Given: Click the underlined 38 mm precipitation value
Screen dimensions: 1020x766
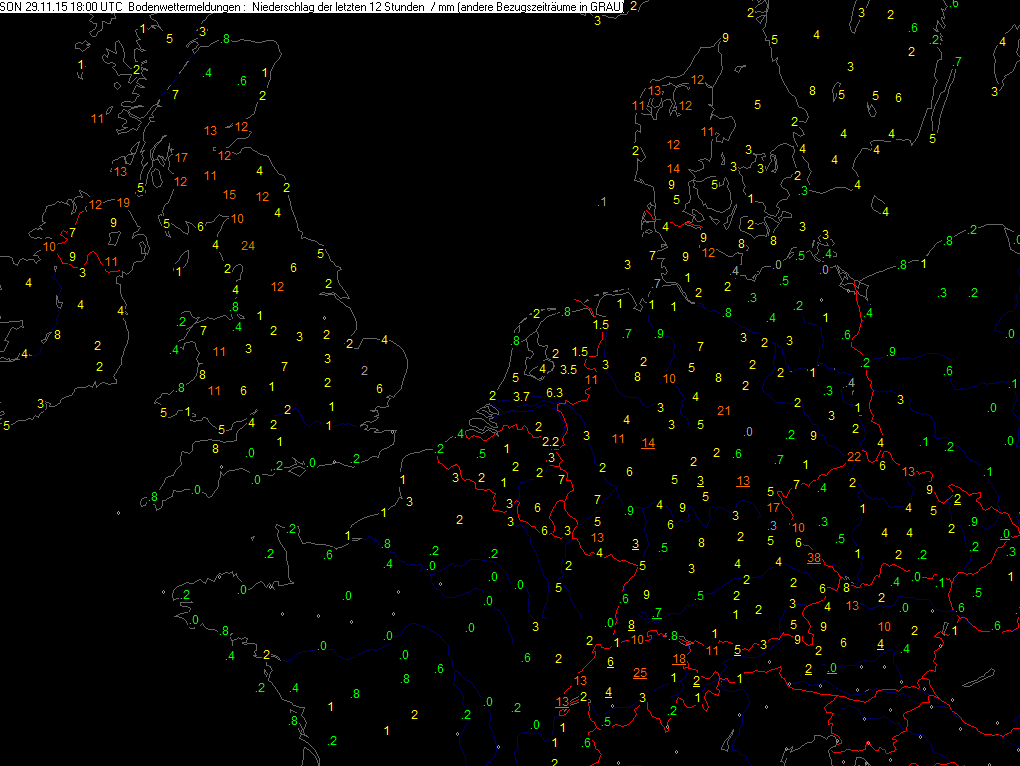Looking at the screenshot, I should (814, 558).
